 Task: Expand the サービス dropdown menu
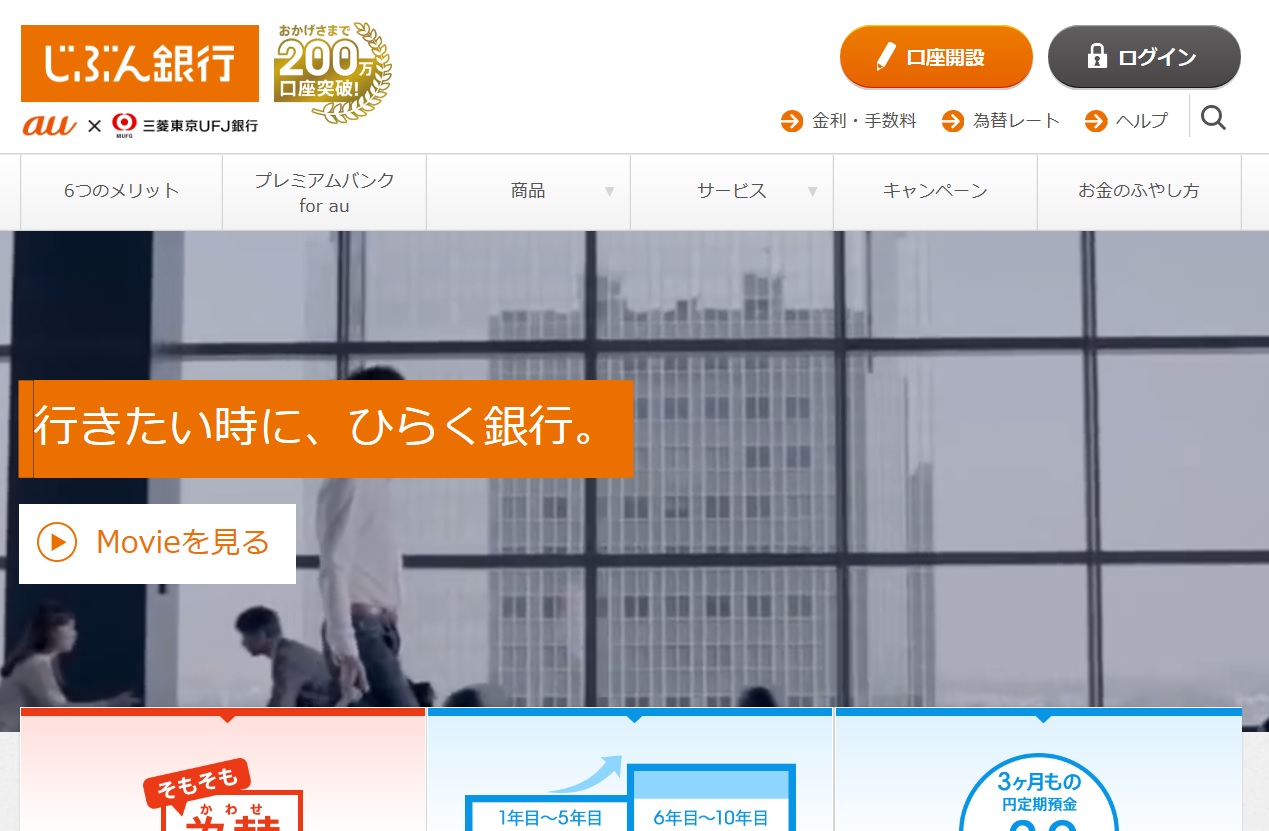[x=731, y=191]
